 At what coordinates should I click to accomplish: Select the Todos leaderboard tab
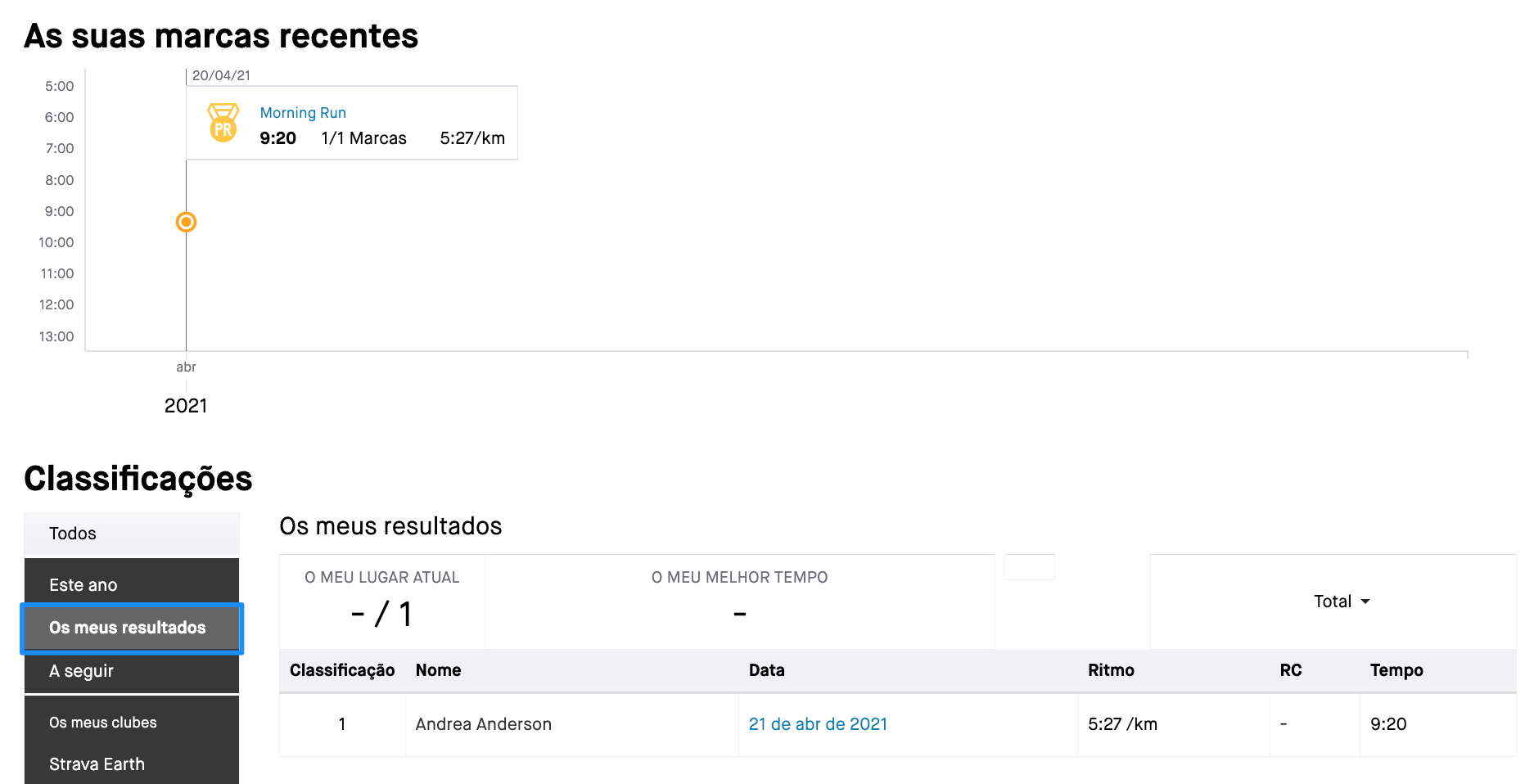132,534
